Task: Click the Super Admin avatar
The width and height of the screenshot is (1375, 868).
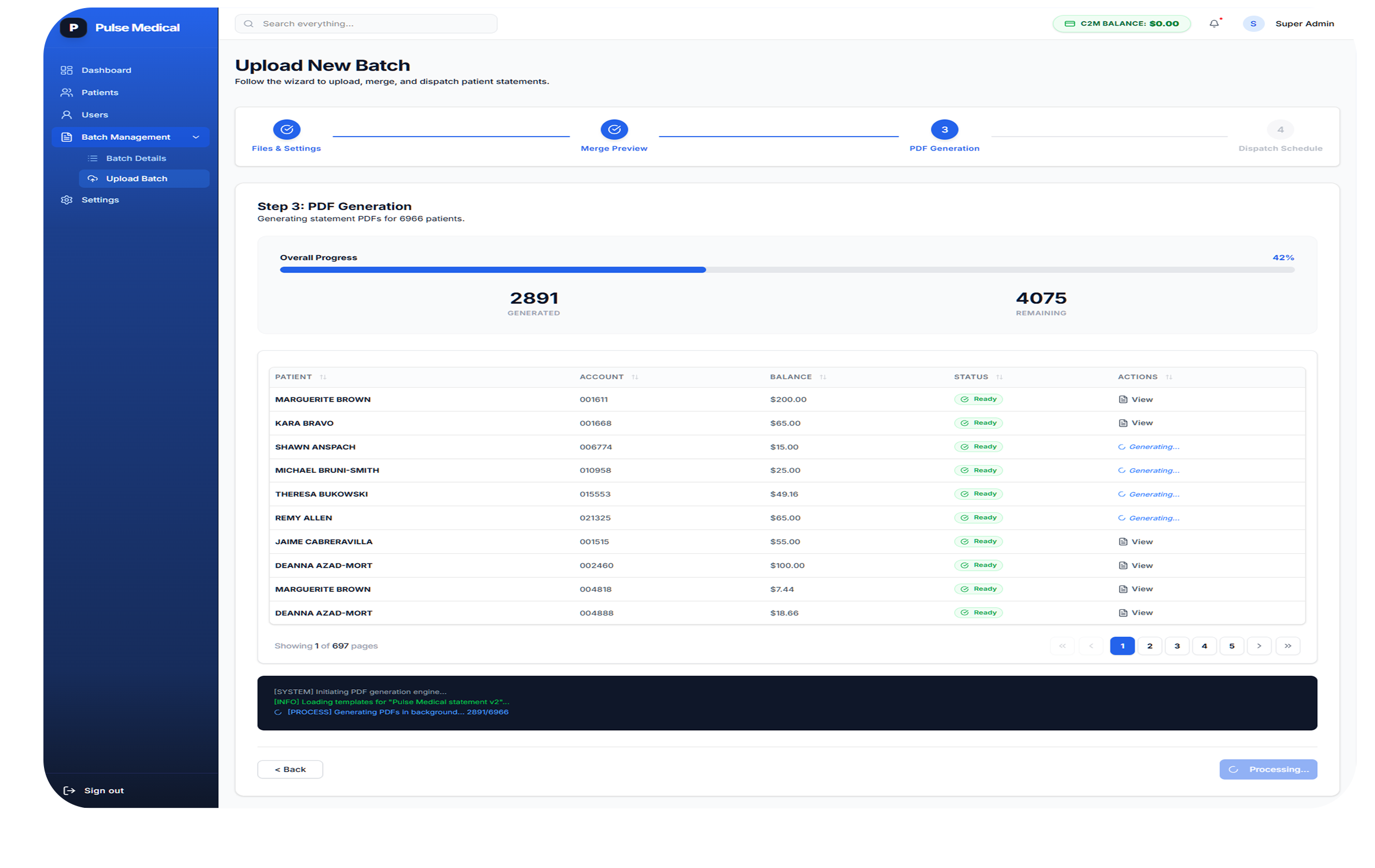Action: click(1253, 24)
